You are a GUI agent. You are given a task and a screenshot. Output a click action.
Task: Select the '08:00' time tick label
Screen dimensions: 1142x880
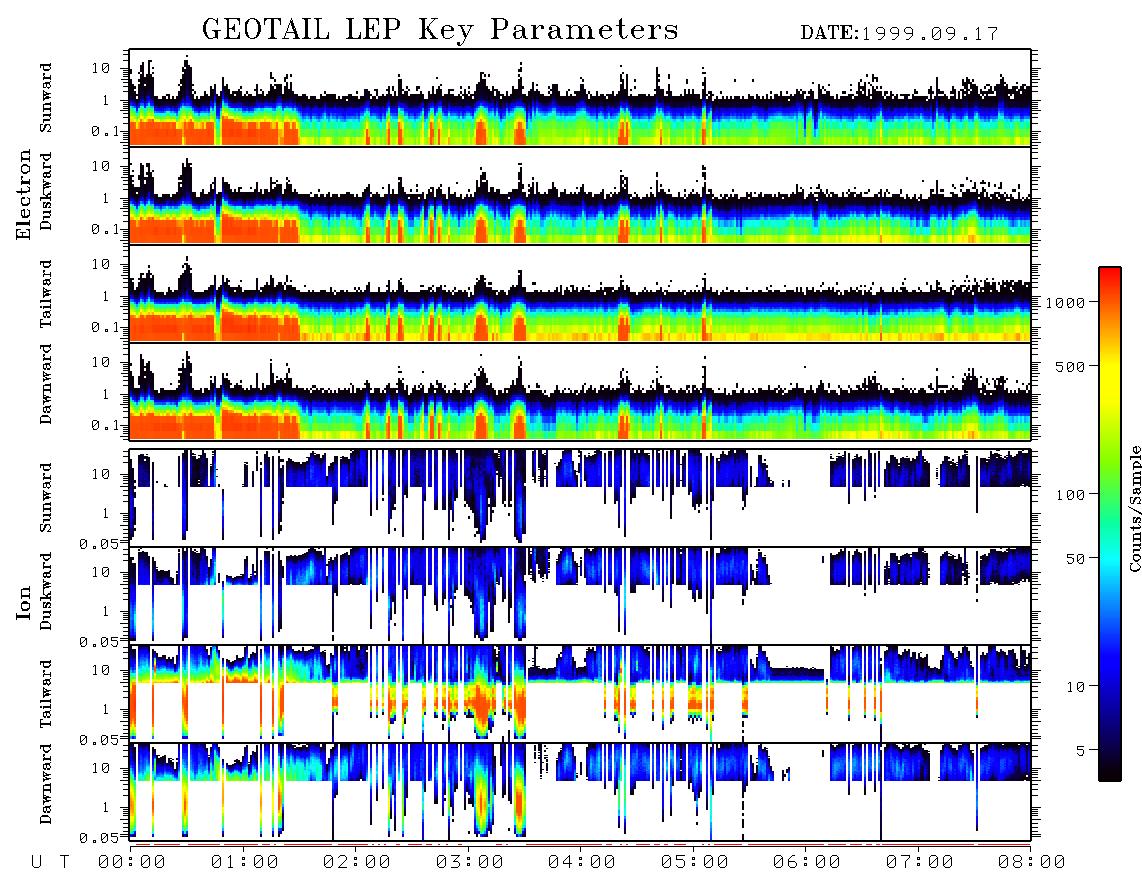1032,862
